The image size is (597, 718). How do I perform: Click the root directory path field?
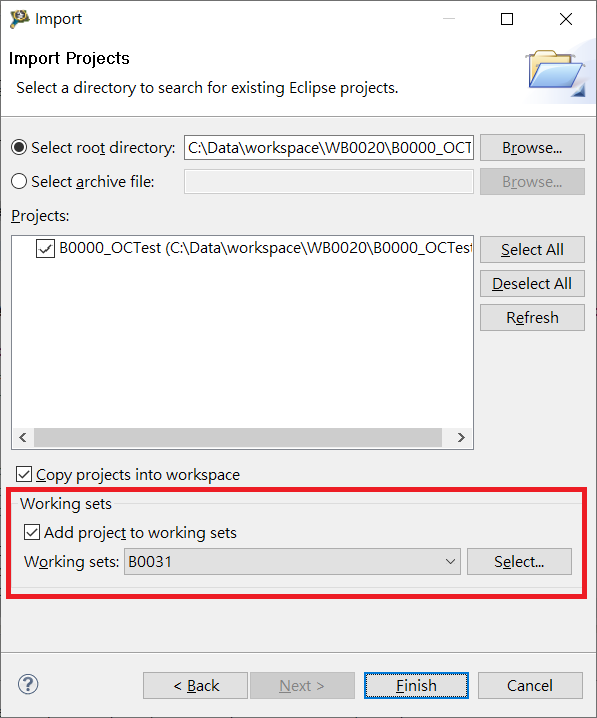pyautogui.click(x=329, y=147)
